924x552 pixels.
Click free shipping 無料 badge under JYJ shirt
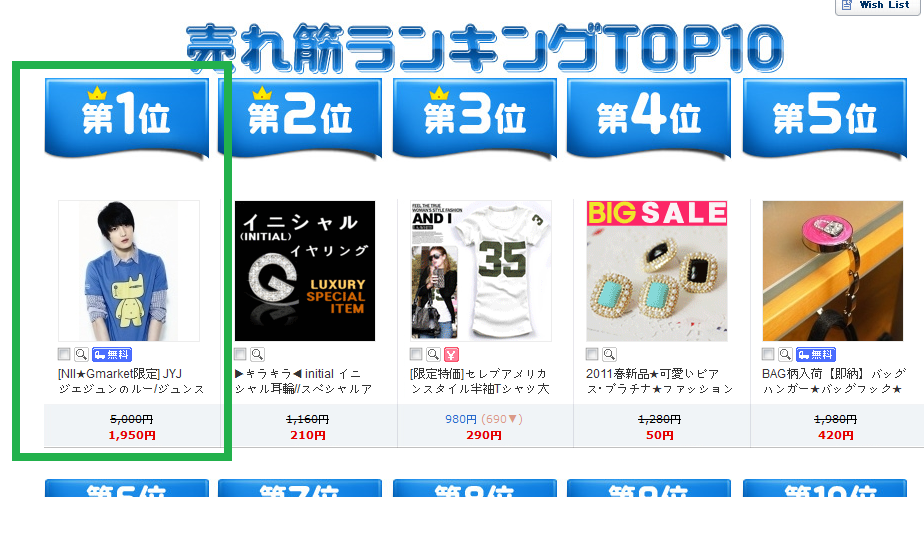112,354
